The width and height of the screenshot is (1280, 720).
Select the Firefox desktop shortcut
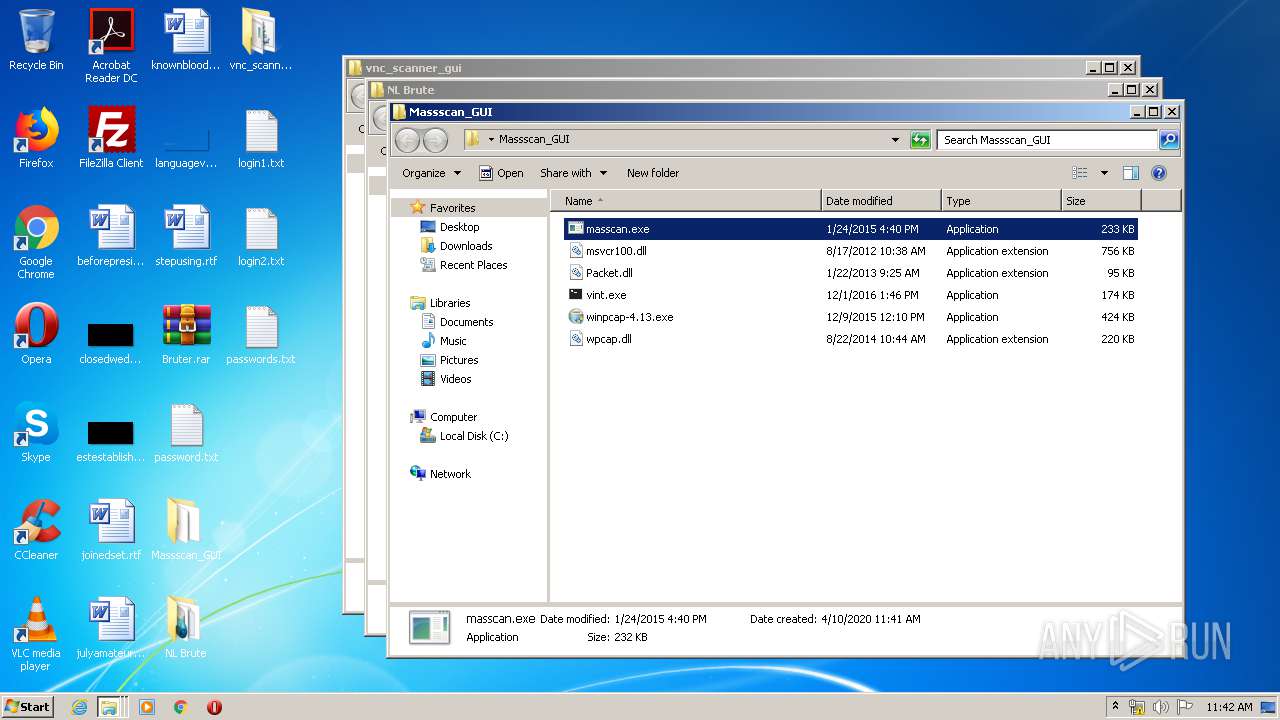point(36,139)
